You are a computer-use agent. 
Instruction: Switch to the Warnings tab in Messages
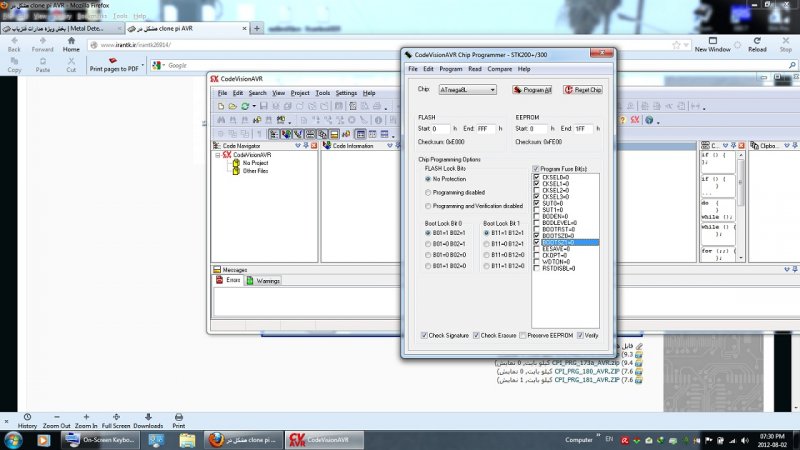(x=263, y=281)
